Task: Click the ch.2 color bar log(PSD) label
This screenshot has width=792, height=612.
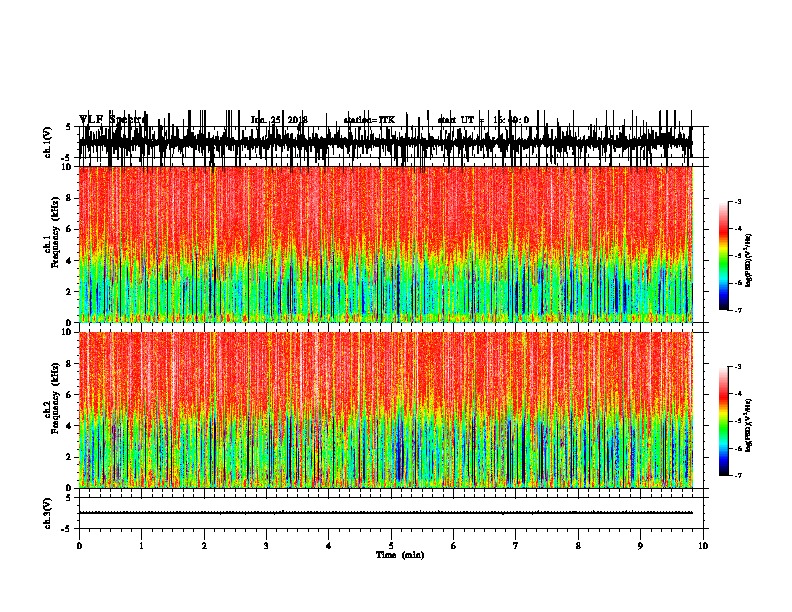Action: tap(749, 426)
